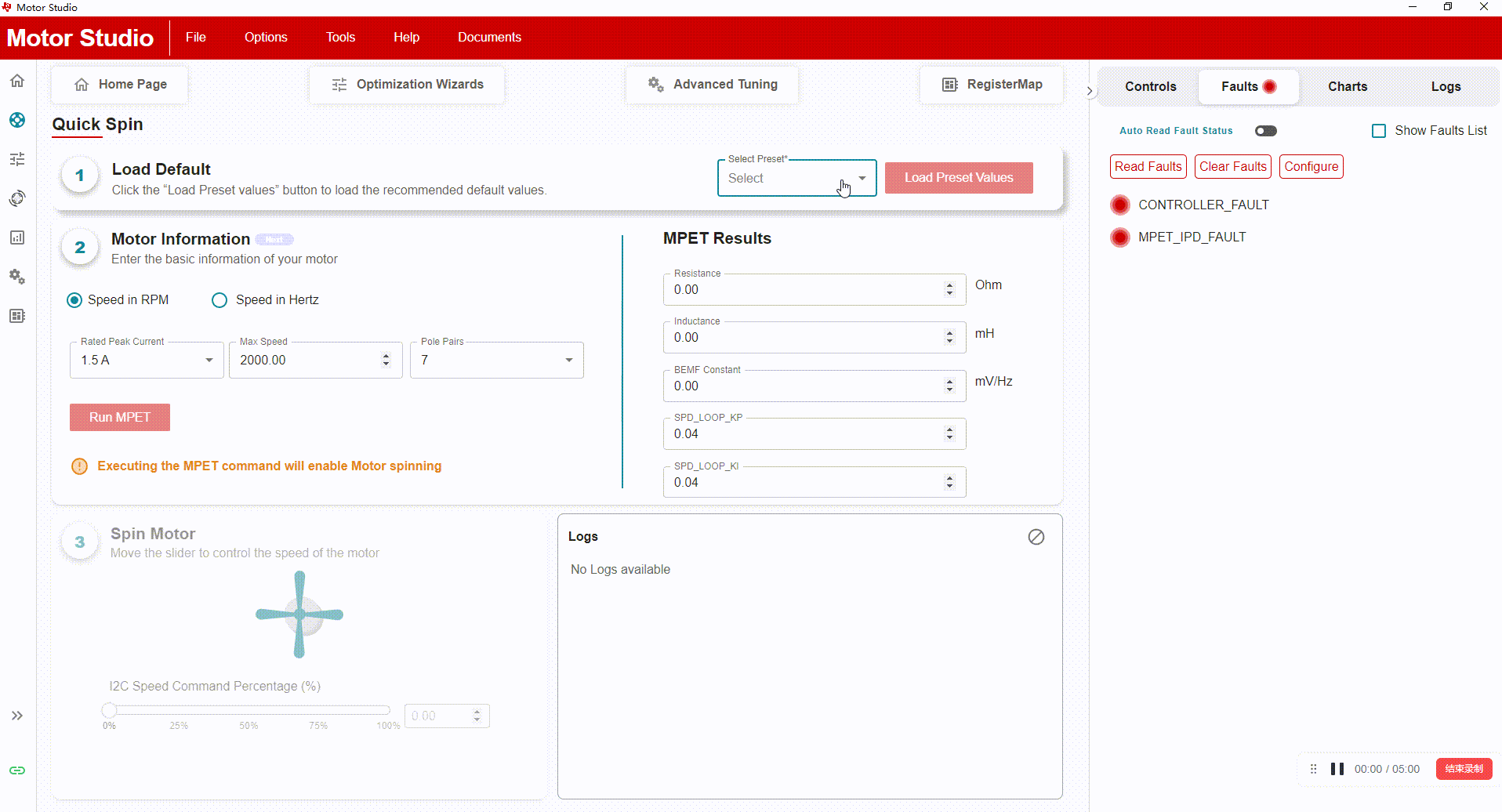Click the Configure button
This screenshot has width=1502, height=812.
click(1312, 167)
